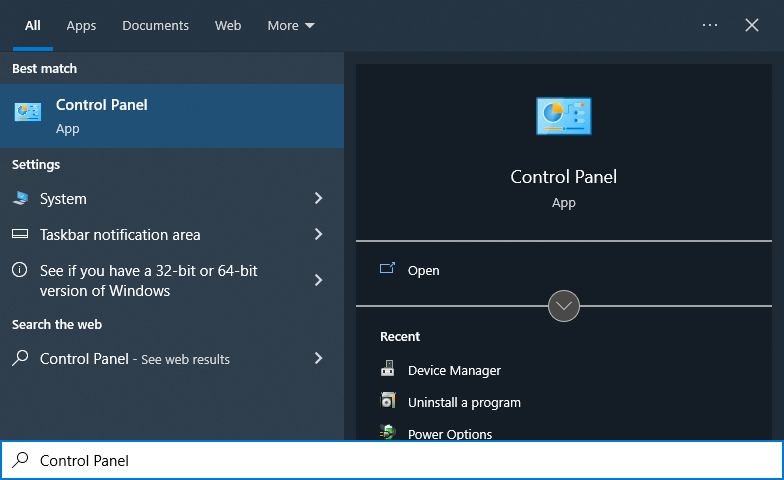This screenshot has height=480, width=784.
Task: Close the search panel with X
Action: (752, 25)
